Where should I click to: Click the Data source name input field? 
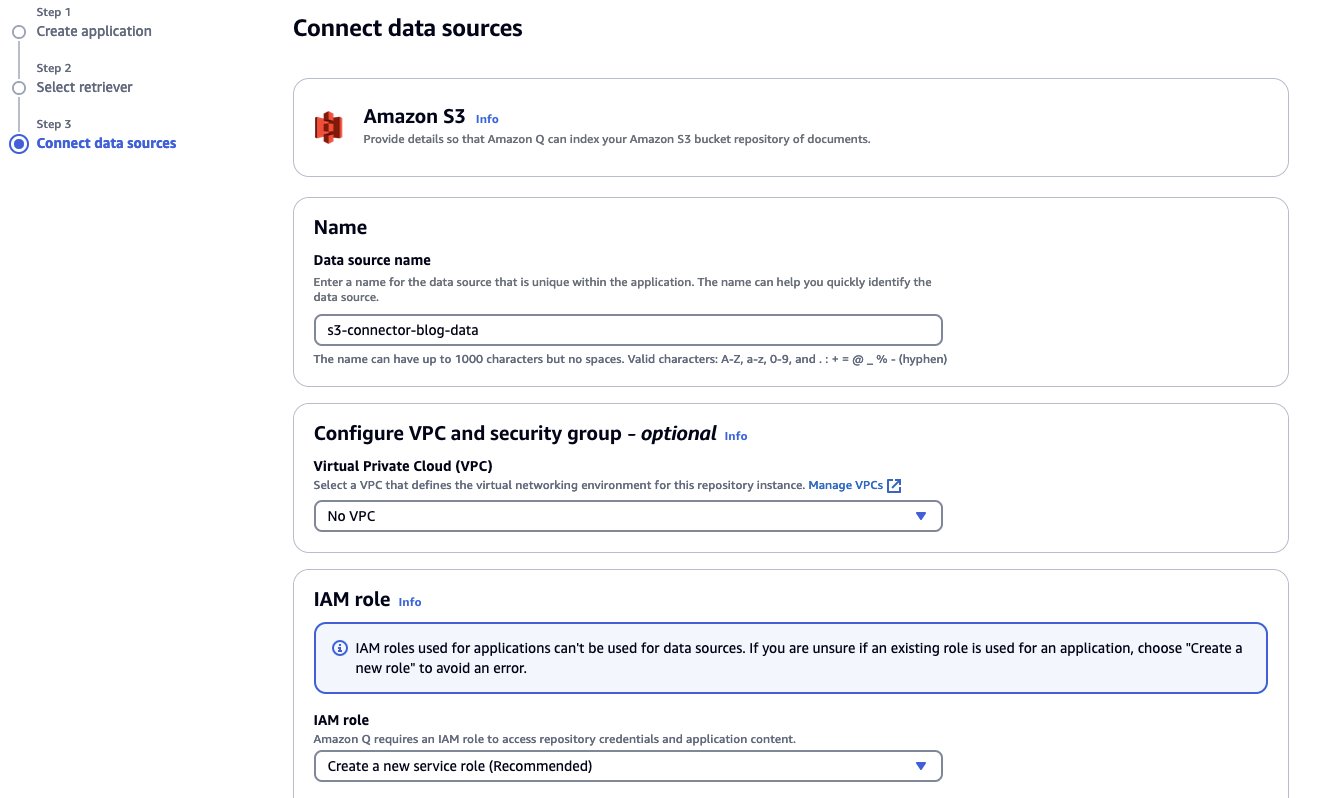pos(628,330)
